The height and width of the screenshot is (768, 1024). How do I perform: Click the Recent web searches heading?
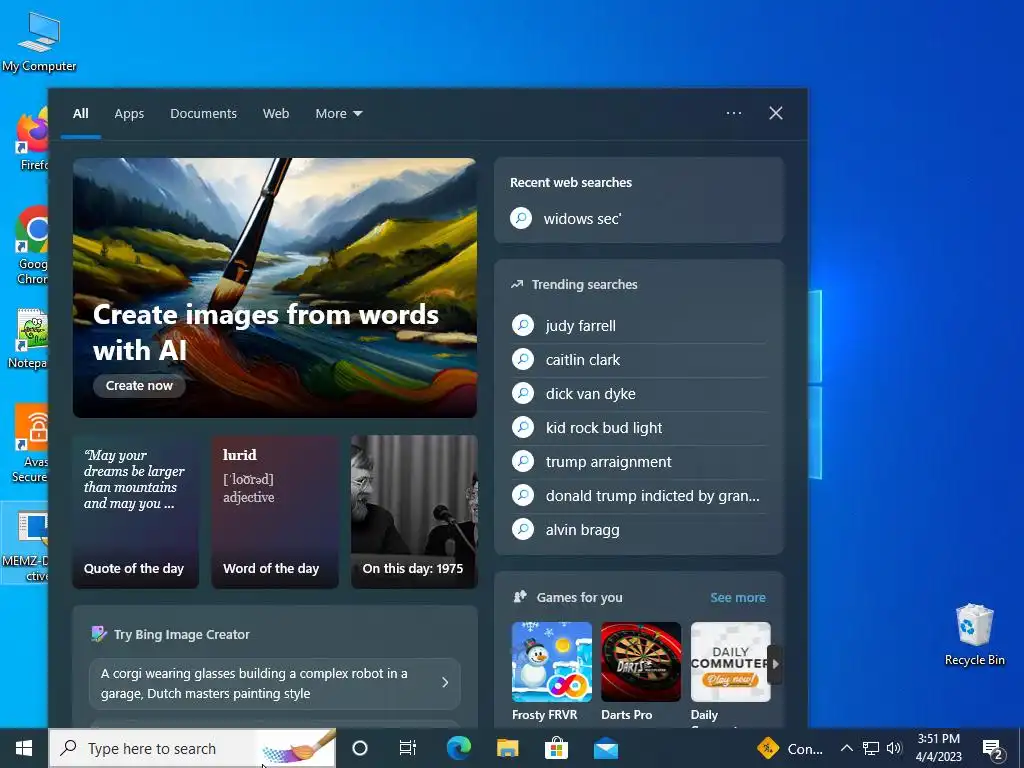click(x=571, y=183)
